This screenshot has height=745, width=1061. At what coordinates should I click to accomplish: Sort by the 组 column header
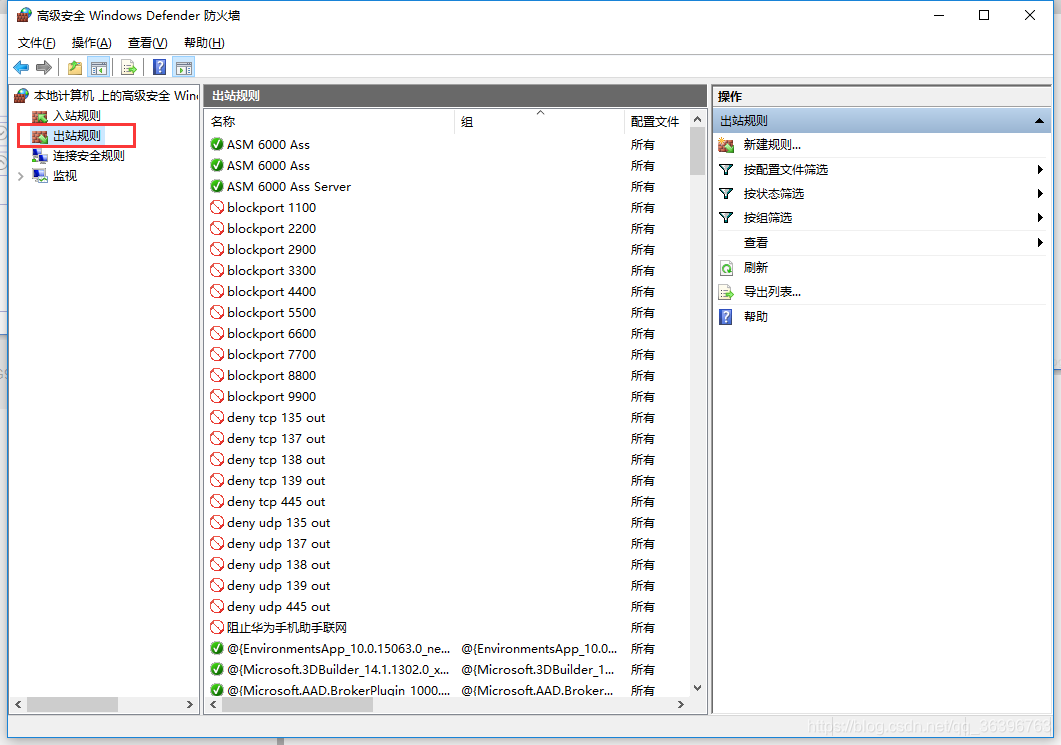pos(539,122)
